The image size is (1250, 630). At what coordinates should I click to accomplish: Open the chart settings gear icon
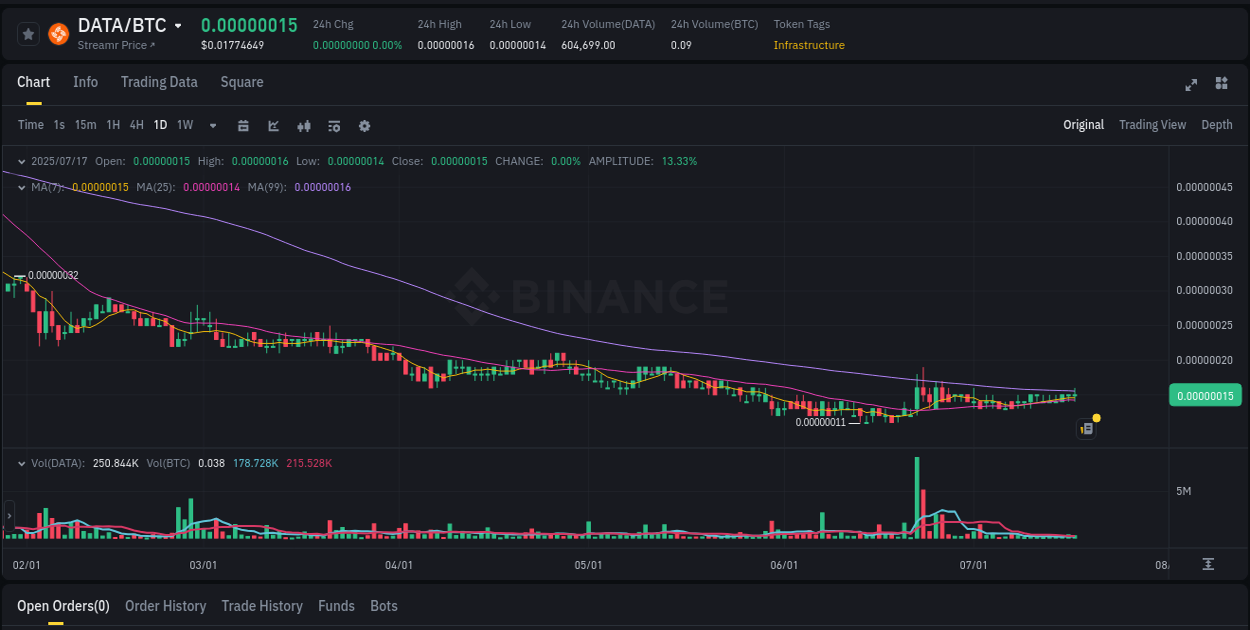click(364, 126)
